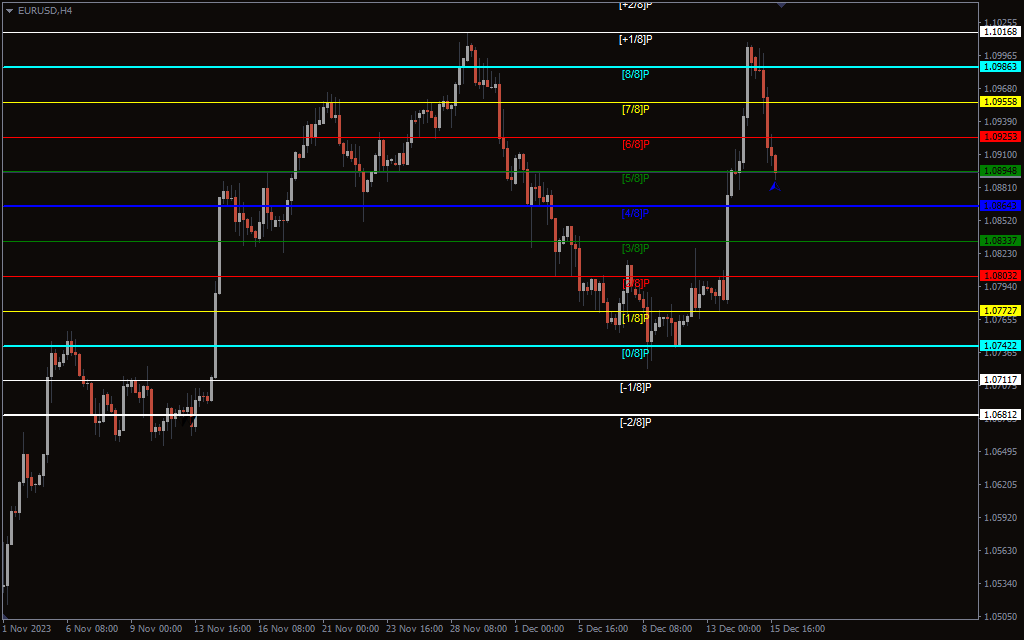
Task: Select the [4/8]P blue level label
Action: click(x=635, y=214)
